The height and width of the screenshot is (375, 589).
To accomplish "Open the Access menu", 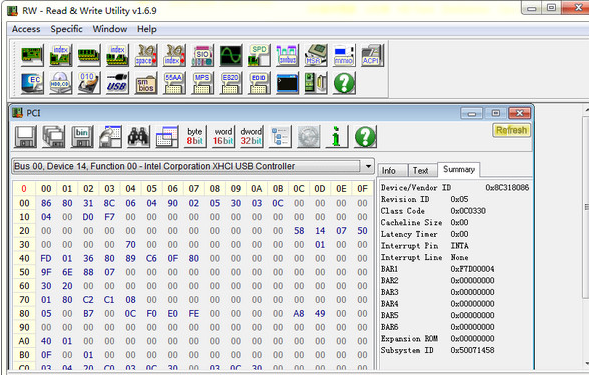I will [26, 29].
